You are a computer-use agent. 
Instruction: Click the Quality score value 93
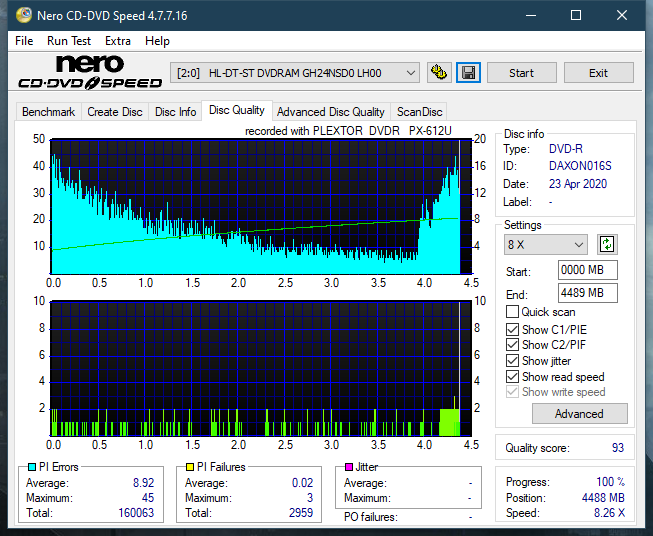618,448
